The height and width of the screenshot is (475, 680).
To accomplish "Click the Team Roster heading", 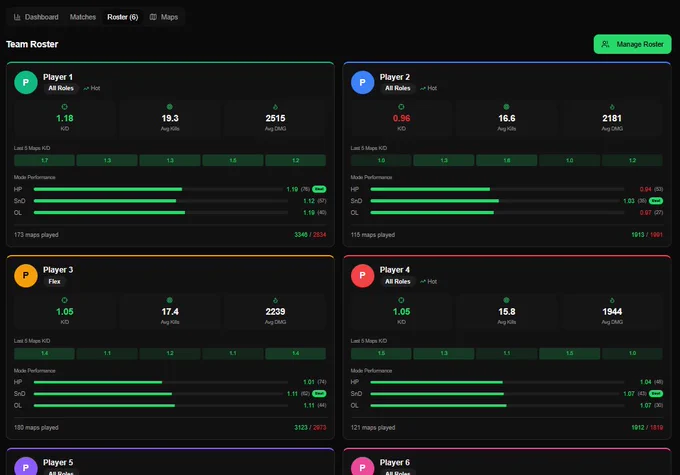I will pos(32,44).
